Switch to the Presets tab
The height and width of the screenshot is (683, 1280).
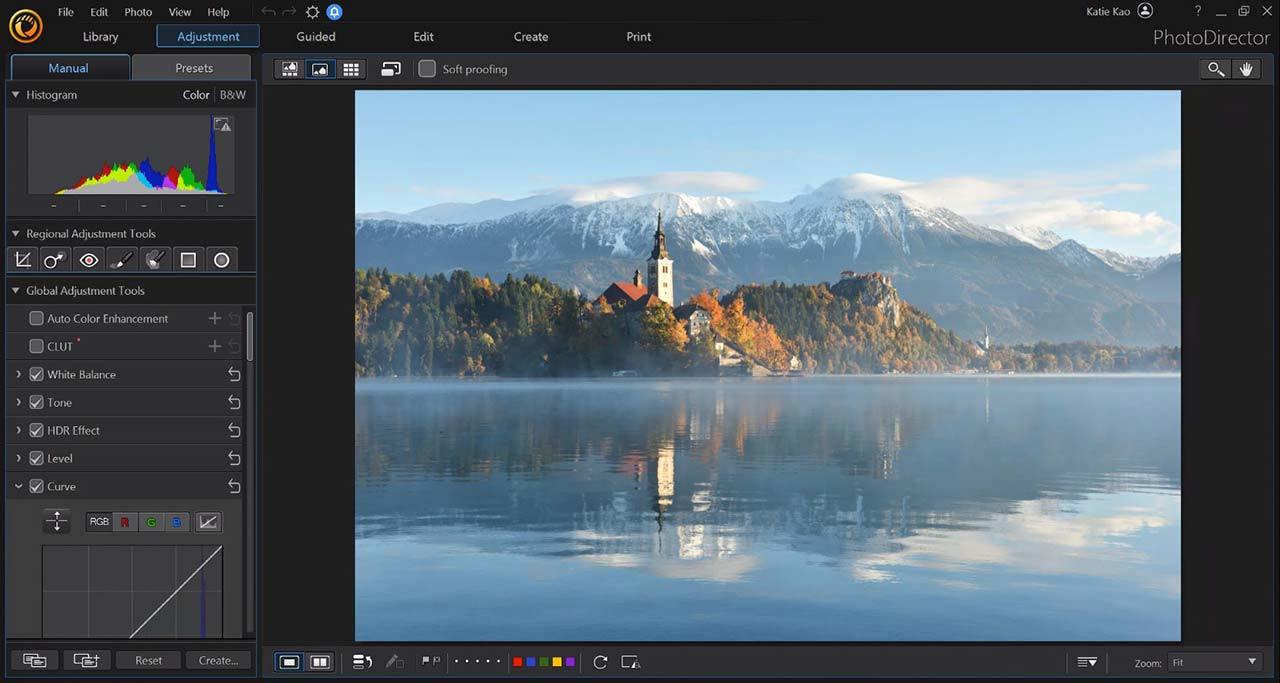[x=193, y=68]
